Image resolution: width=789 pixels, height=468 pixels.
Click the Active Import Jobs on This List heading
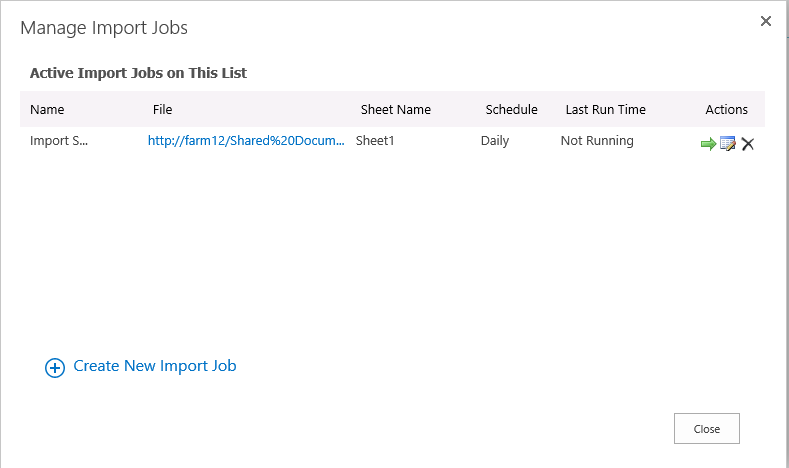point(138,73)
